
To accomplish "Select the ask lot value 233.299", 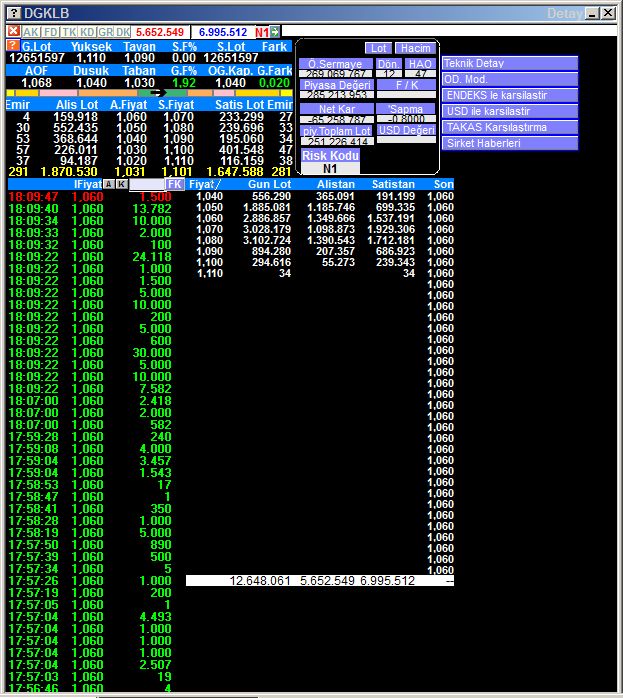I will point(241,117).
